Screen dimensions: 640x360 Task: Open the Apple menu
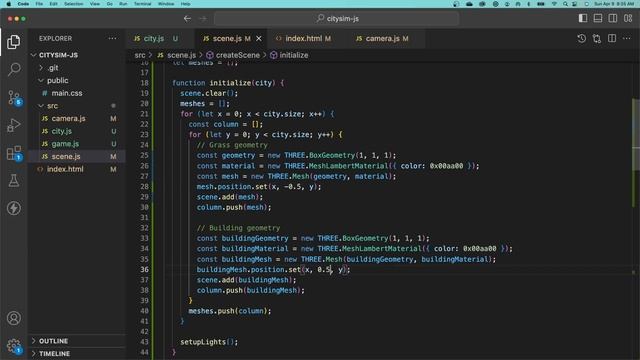8,4
